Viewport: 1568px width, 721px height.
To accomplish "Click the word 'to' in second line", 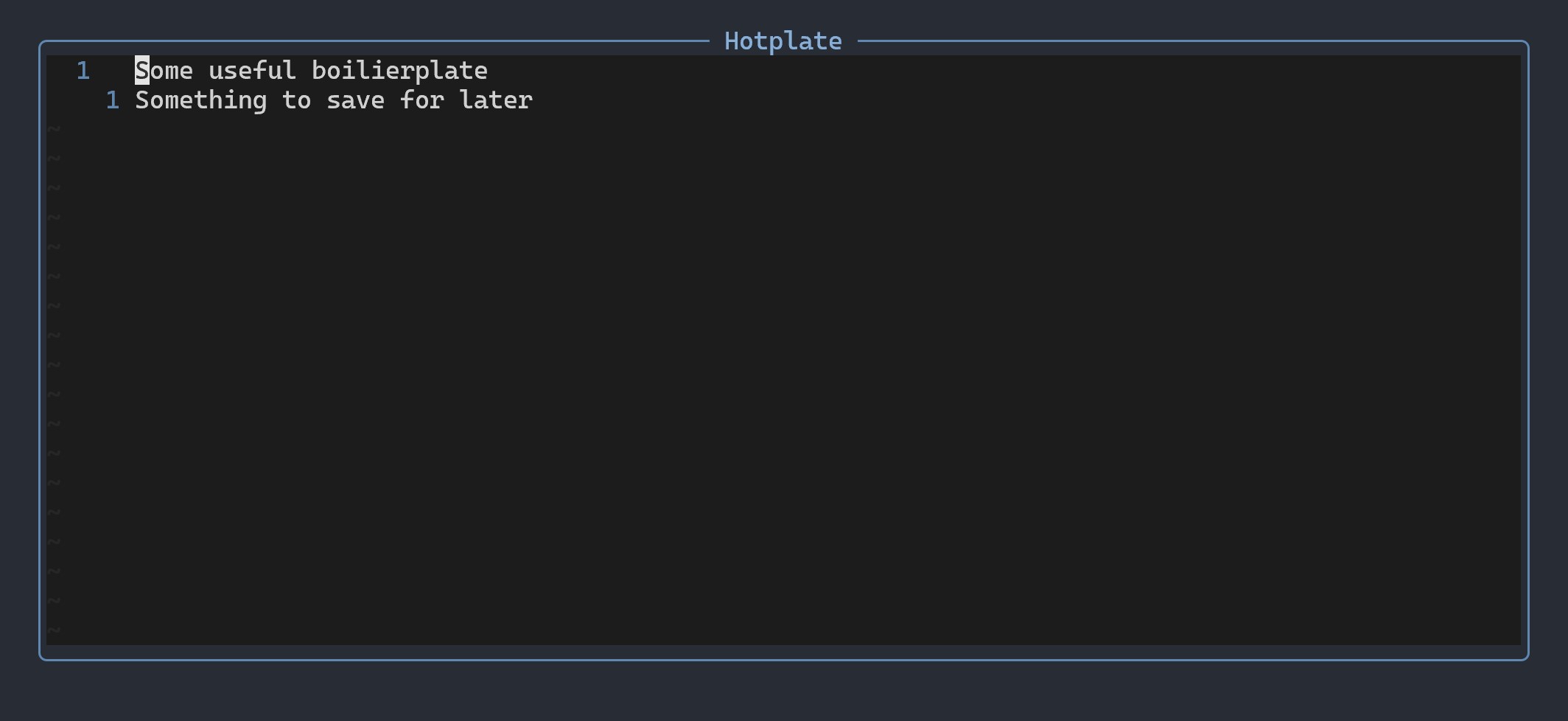I will tap(297, 100).
